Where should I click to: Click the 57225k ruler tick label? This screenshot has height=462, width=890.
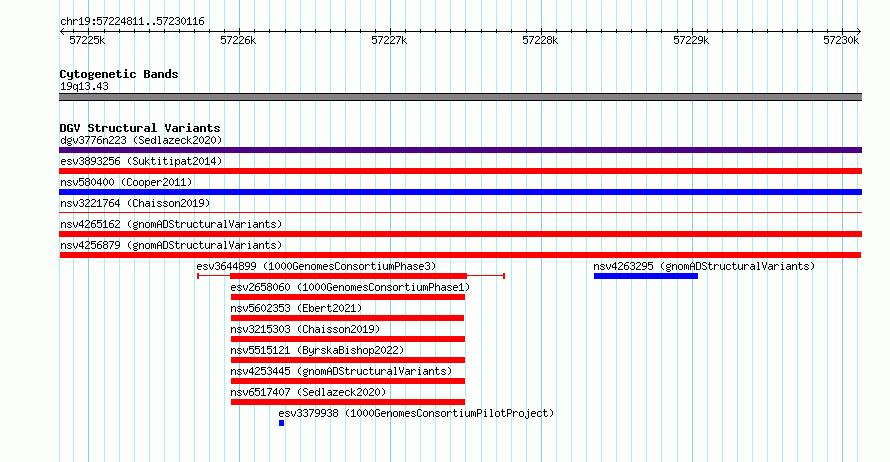pyautogui.click(x=87, y=40)
